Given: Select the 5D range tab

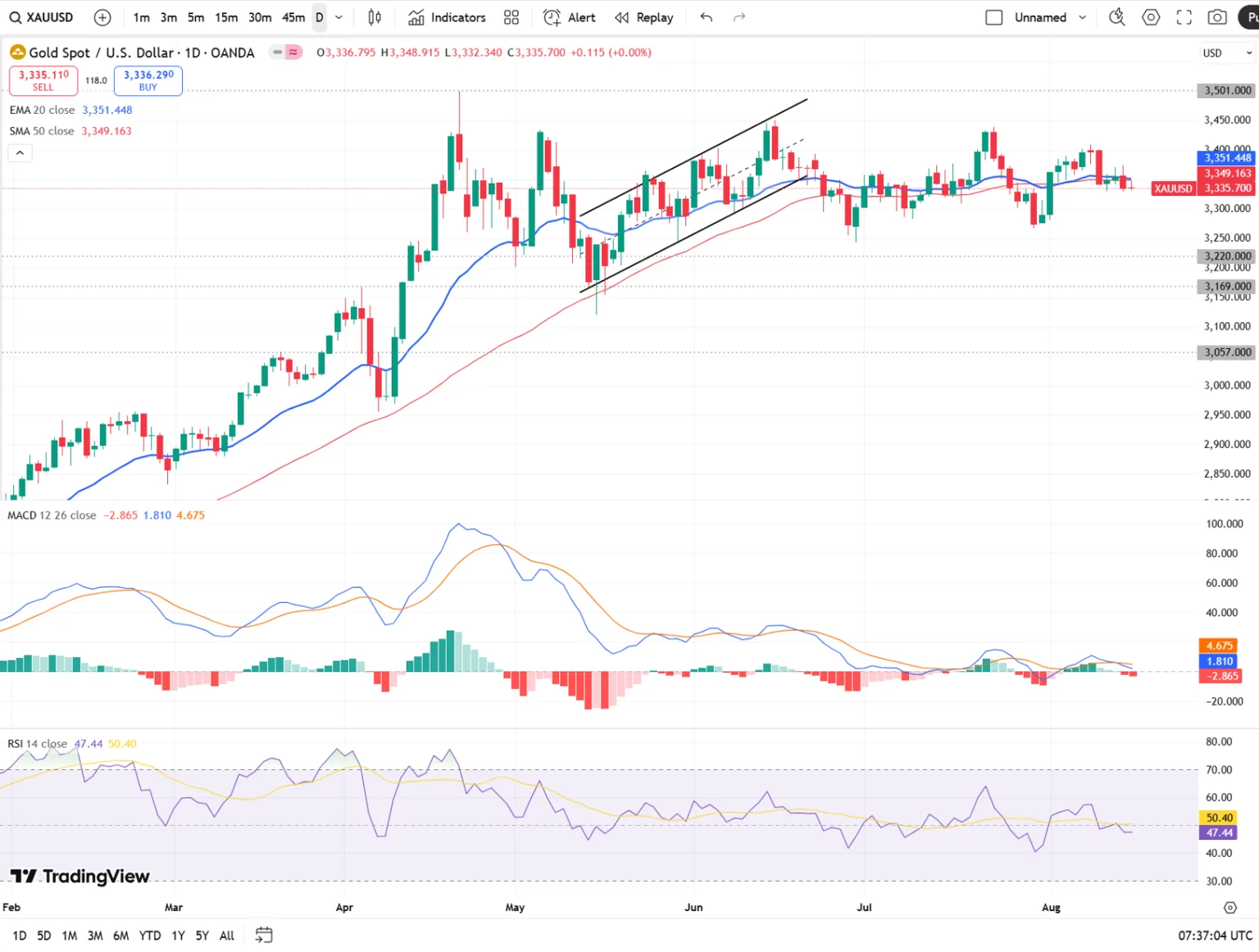Looking at the screenshot, I should pyautogui.click(x=43, y=935).
